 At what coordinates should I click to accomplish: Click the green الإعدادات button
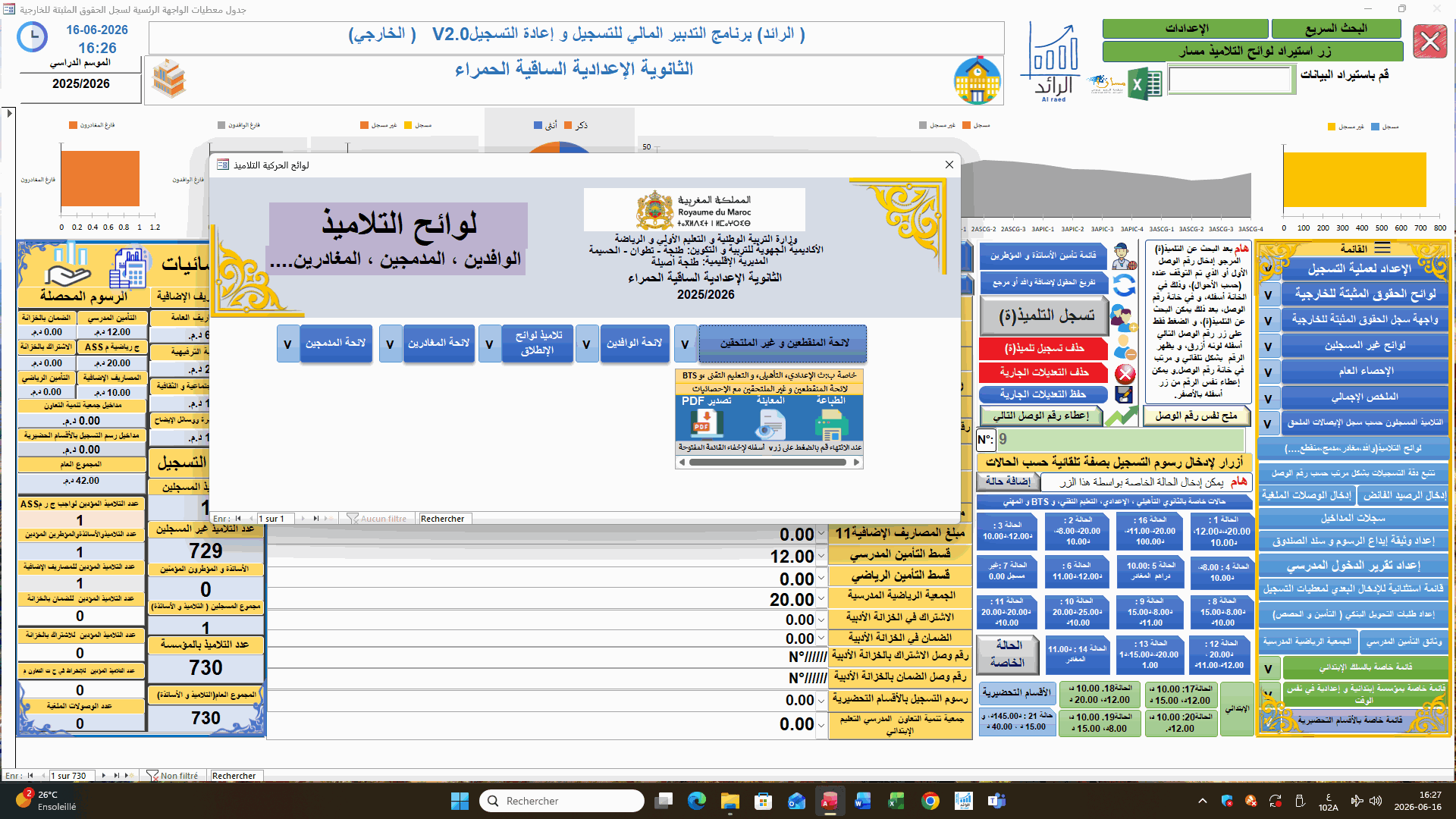(x=1185, y=29)
